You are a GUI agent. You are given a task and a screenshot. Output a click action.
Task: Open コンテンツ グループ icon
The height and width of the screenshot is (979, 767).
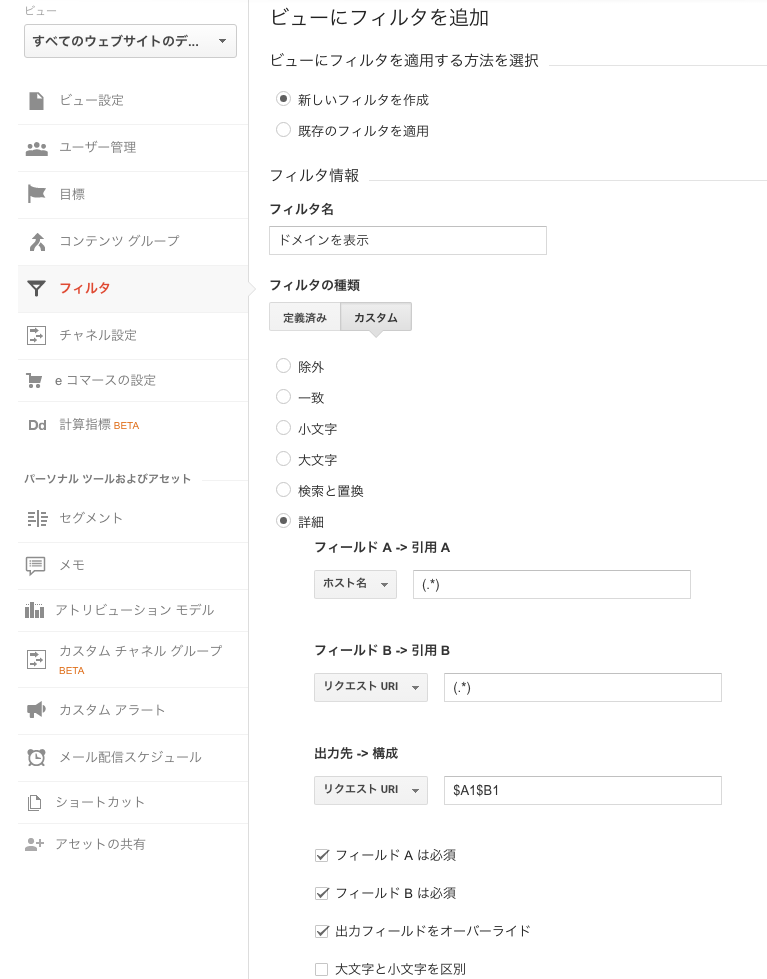[37, 242]
